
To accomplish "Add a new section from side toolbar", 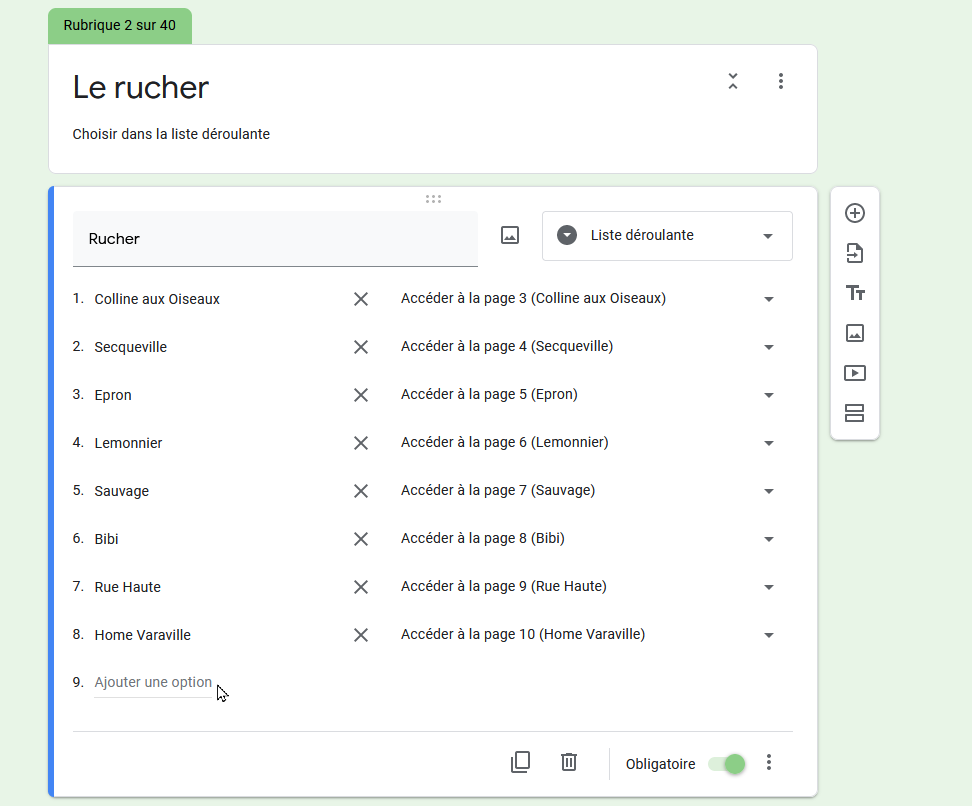I will tap(855, 413).
